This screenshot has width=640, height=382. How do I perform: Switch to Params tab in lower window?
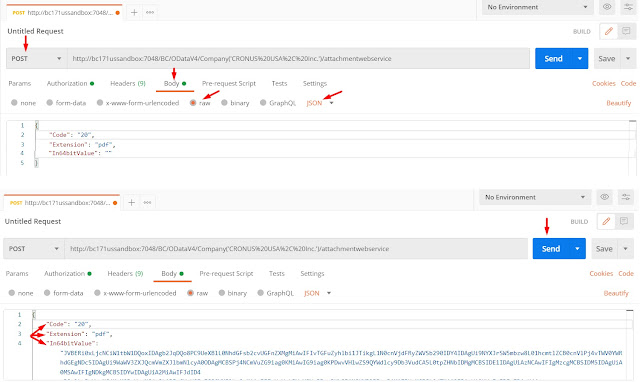pyautogui.click(x=17, y=273)
